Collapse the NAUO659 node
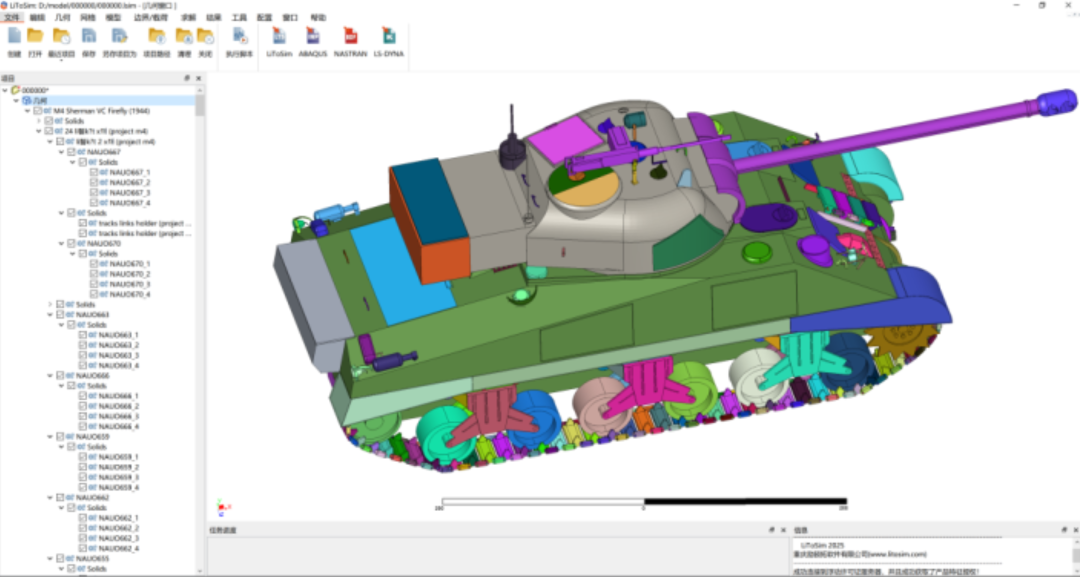The image size is (1080, 577). point(50,437)
